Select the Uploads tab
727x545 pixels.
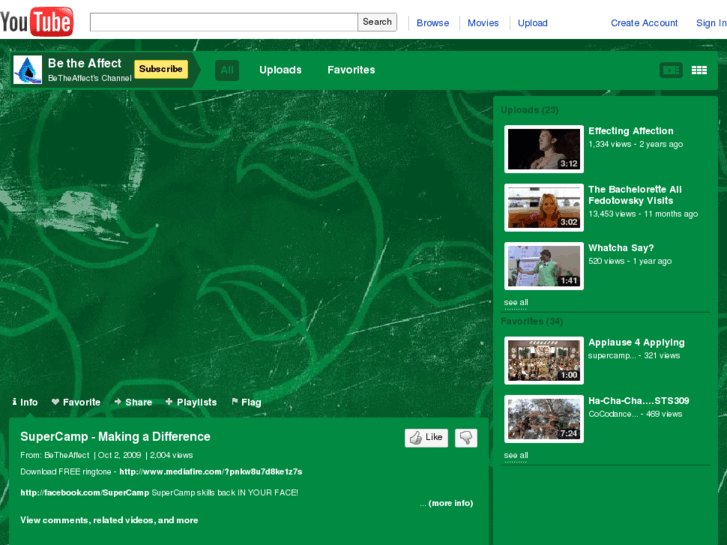pos(281,70)
